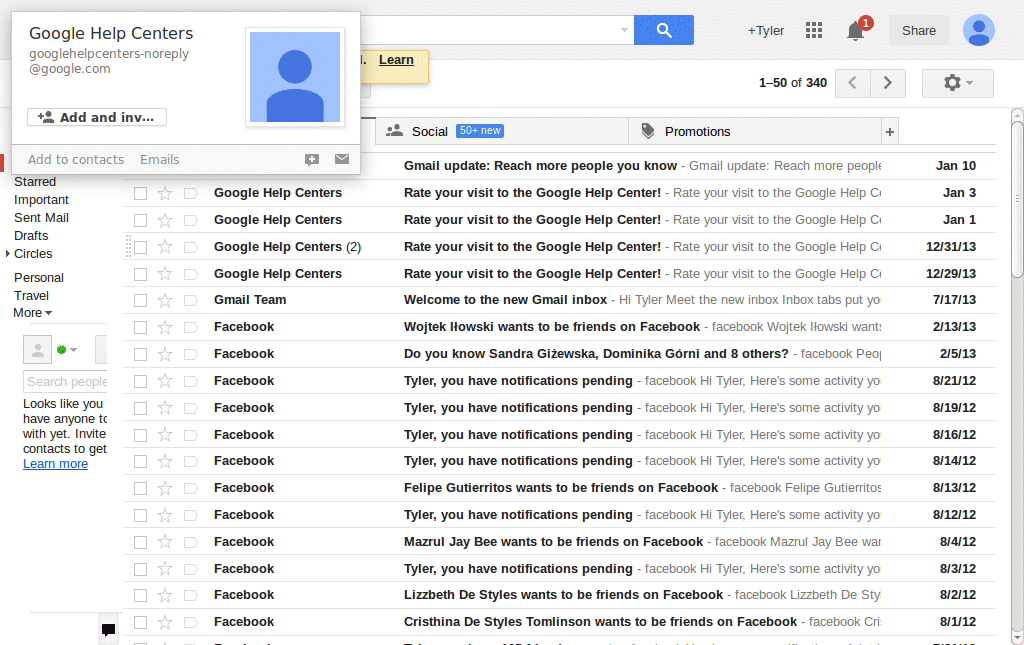Image resolution: width=1024 pixels, height=645 pixels.
Task: Open the +Tyler profile link
Action: point(765,31)
